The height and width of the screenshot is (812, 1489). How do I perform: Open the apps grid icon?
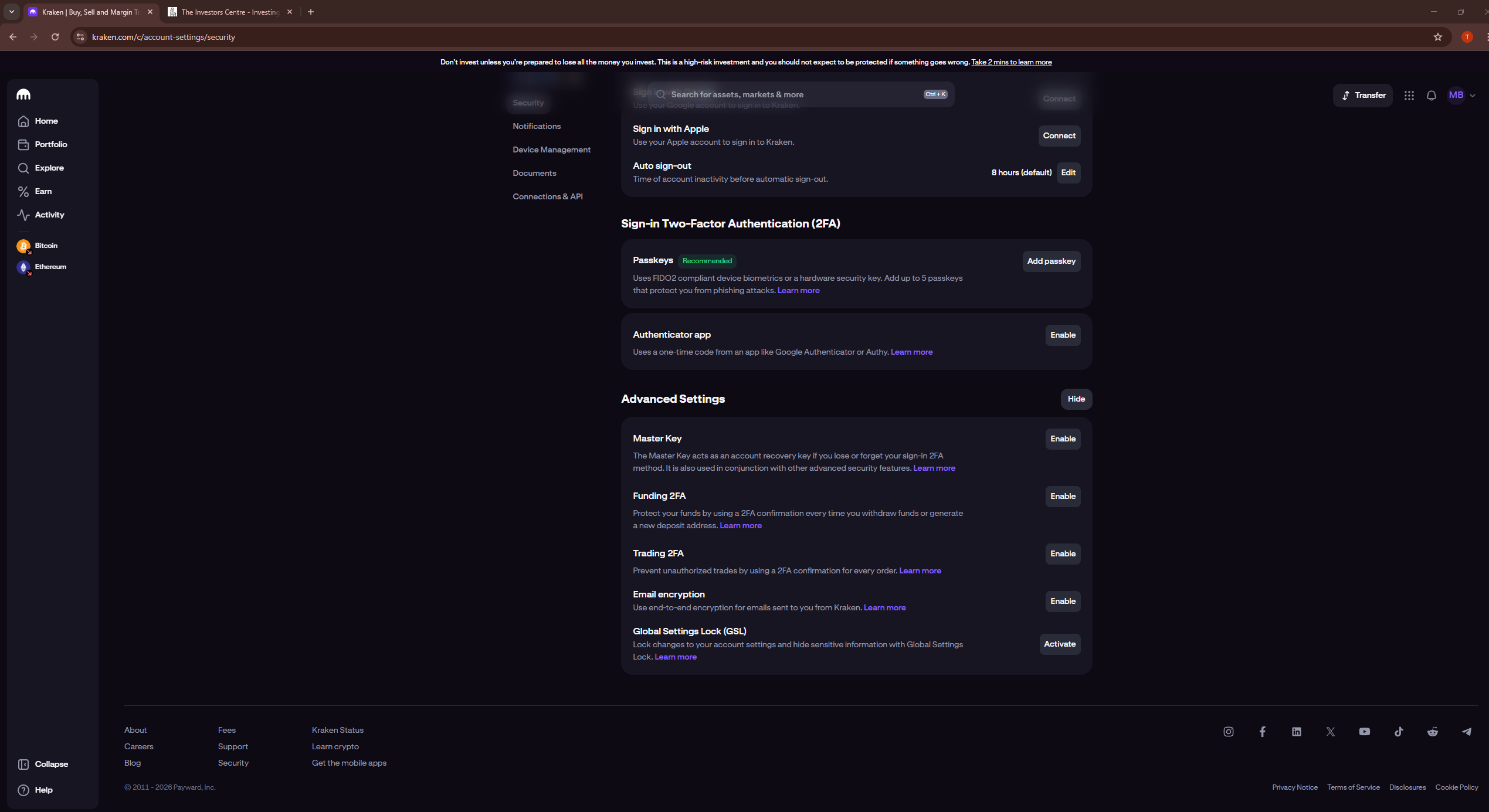click(x=1409, y=96)
